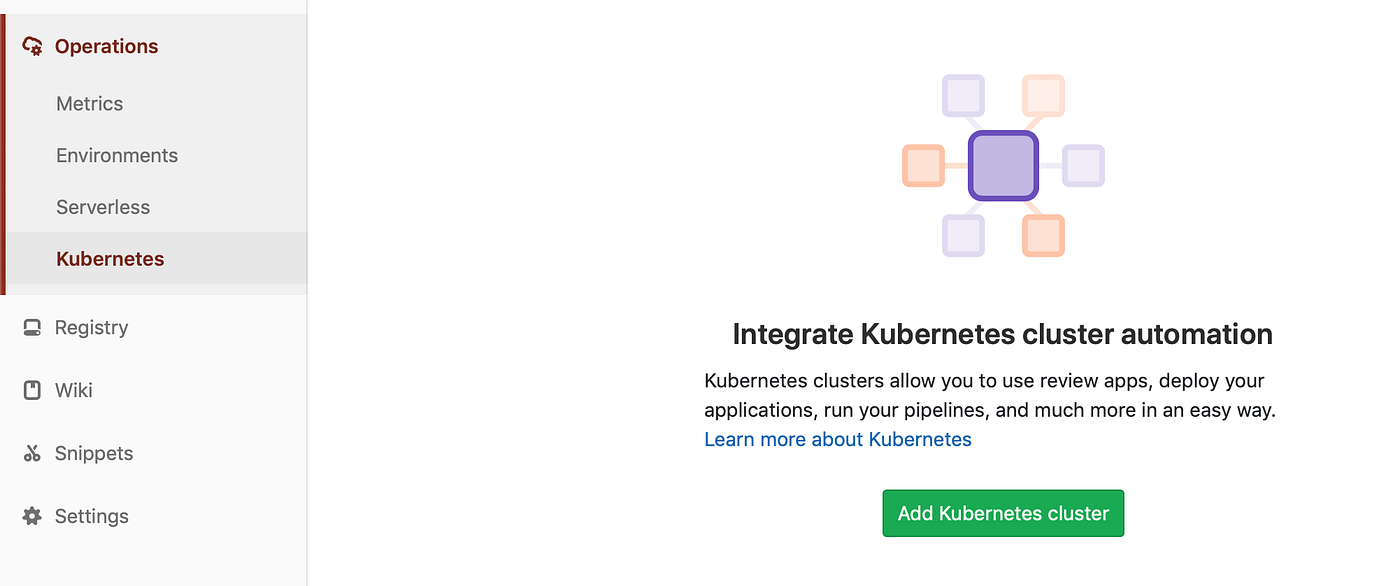Screen dimensions: 1400x586
Task: Open the Registry section
Action: click(93, 327)
